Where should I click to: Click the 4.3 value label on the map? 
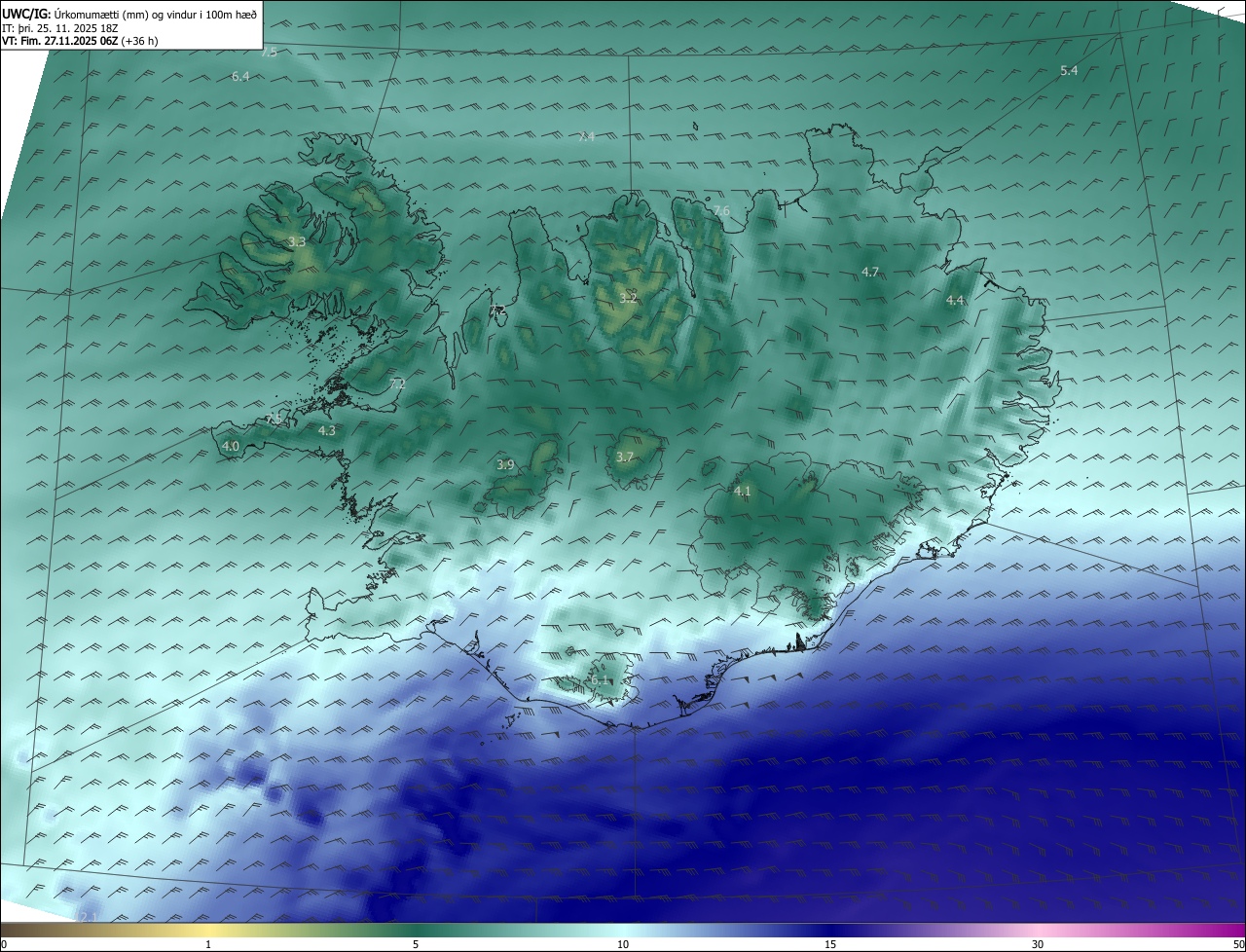click(x=327, y=430)
